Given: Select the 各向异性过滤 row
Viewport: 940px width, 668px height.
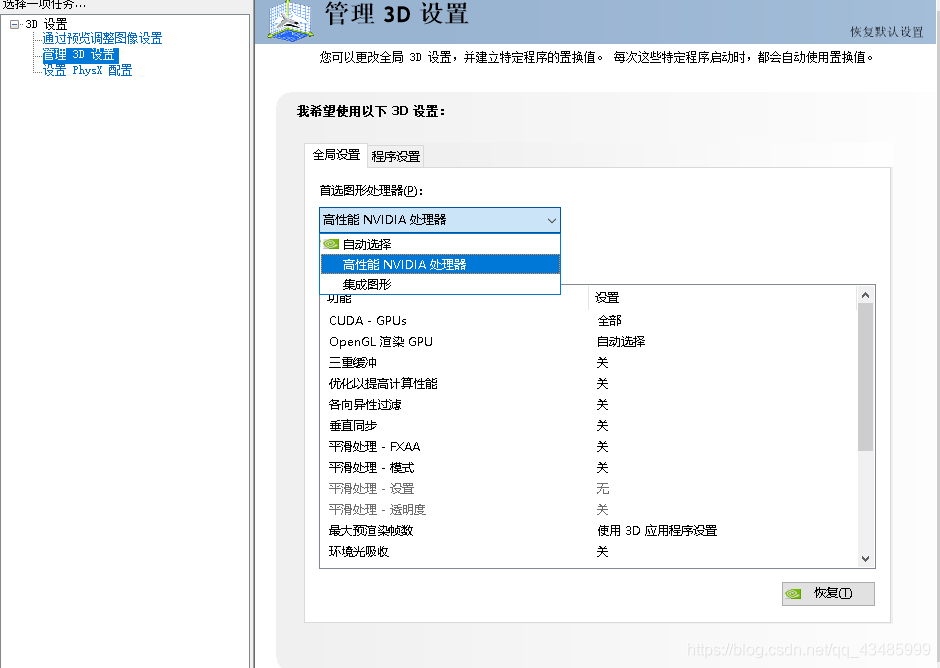Looking at the screenshot, I should (589, 405).
